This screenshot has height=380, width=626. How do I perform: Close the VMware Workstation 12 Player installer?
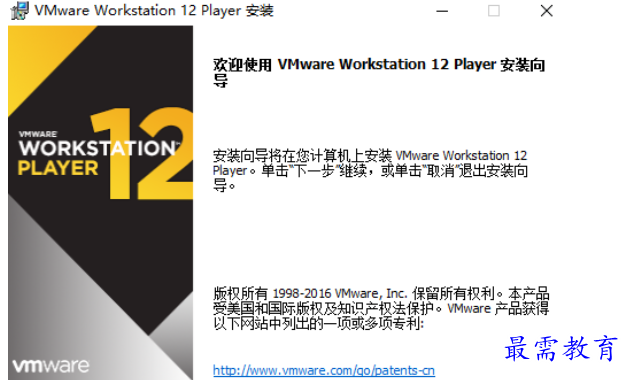(x=547, y=11)
